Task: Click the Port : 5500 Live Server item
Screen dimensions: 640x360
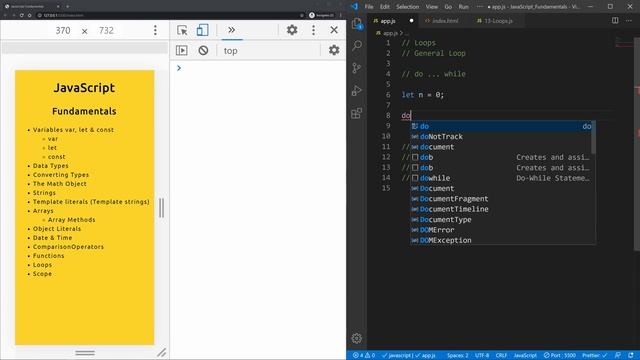Action: click(560, 356)
